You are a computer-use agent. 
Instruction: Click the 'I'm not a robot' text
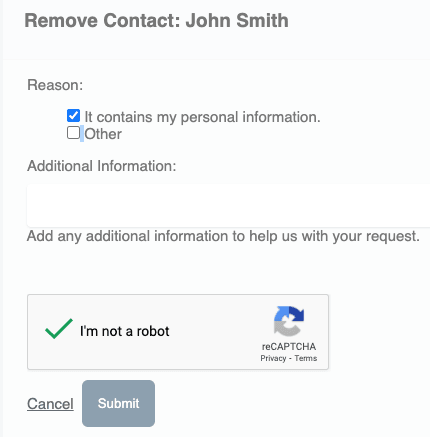click(125, 331)
